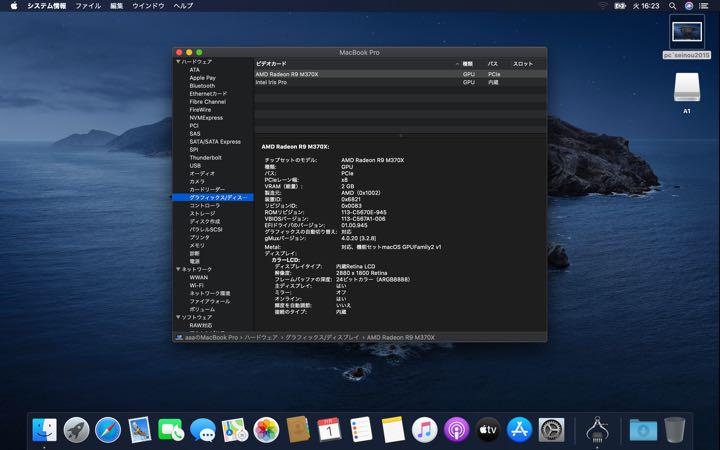Screen dimensions: 720x450
Task: Select FireWire in sidebar
Action: pos(200,110)
